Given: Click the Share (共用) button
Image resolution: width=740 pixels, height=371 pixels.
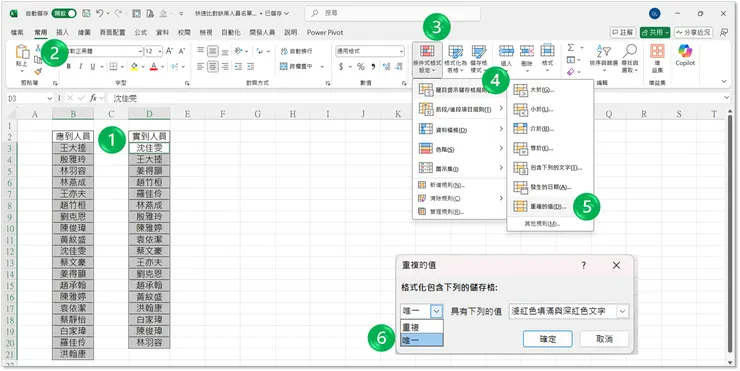Looking at the screenshot, I should point(655,33).
